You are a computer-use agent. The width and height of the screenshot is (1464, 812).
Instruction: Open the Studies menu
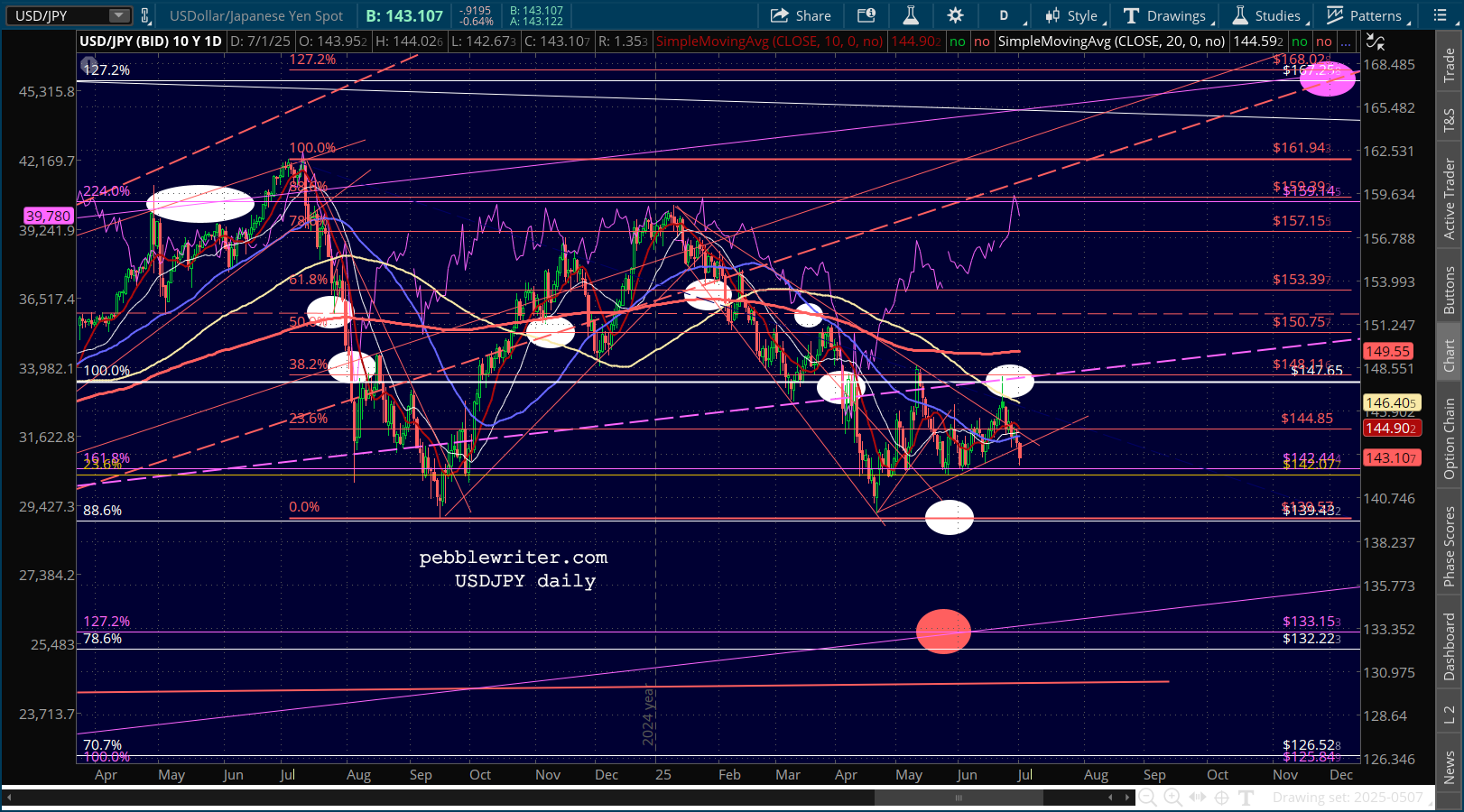(1266, 15)
